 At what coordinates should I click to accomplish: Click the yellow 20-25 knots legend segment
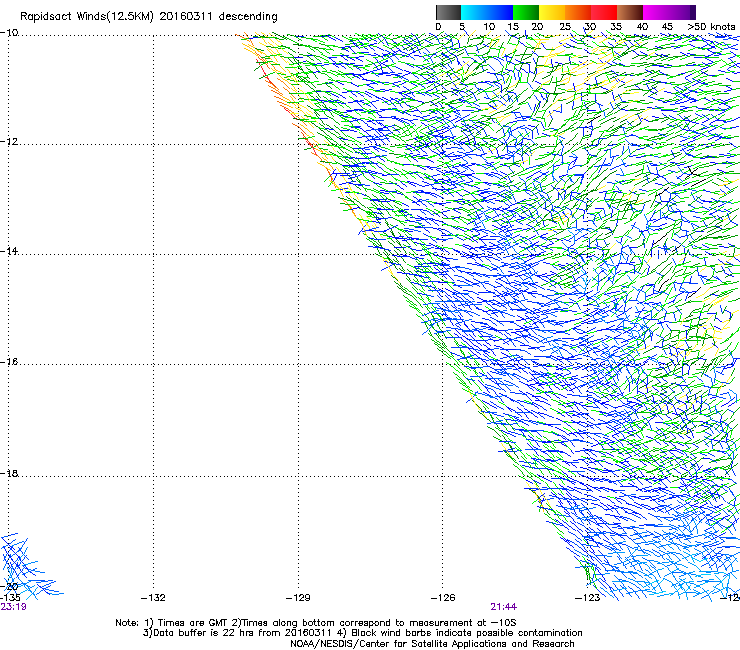tap(552, 12)
